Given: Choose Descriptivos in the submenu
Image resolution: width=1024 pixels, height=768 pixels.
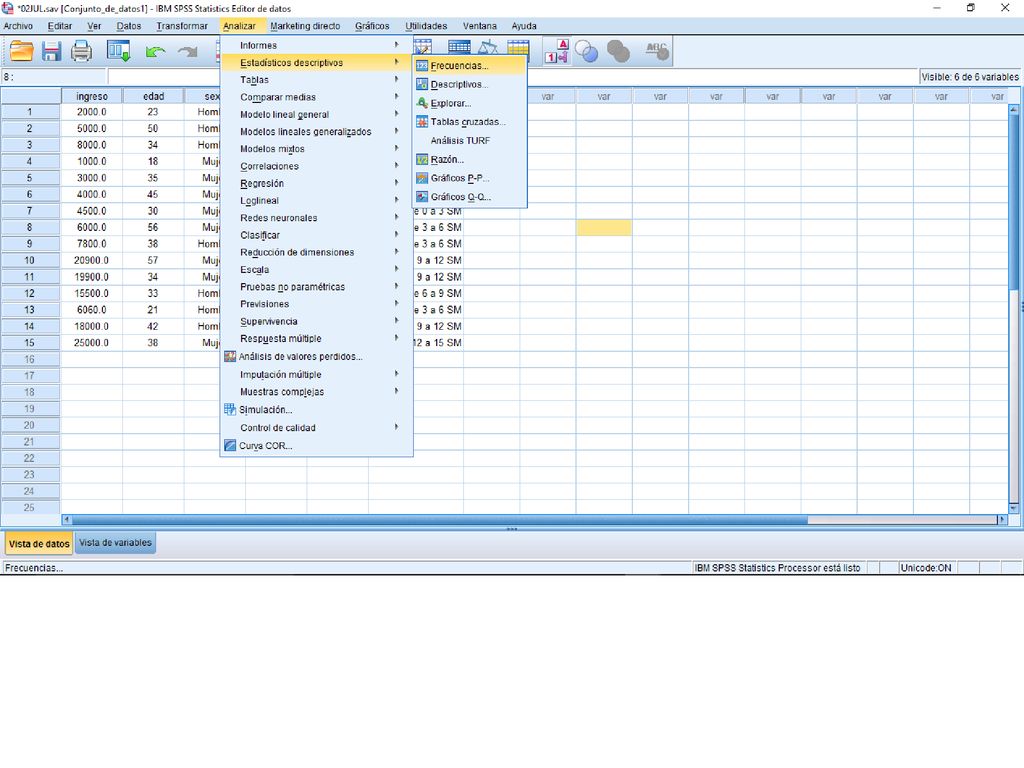Looking at the screenshot, I should point(470,84).
